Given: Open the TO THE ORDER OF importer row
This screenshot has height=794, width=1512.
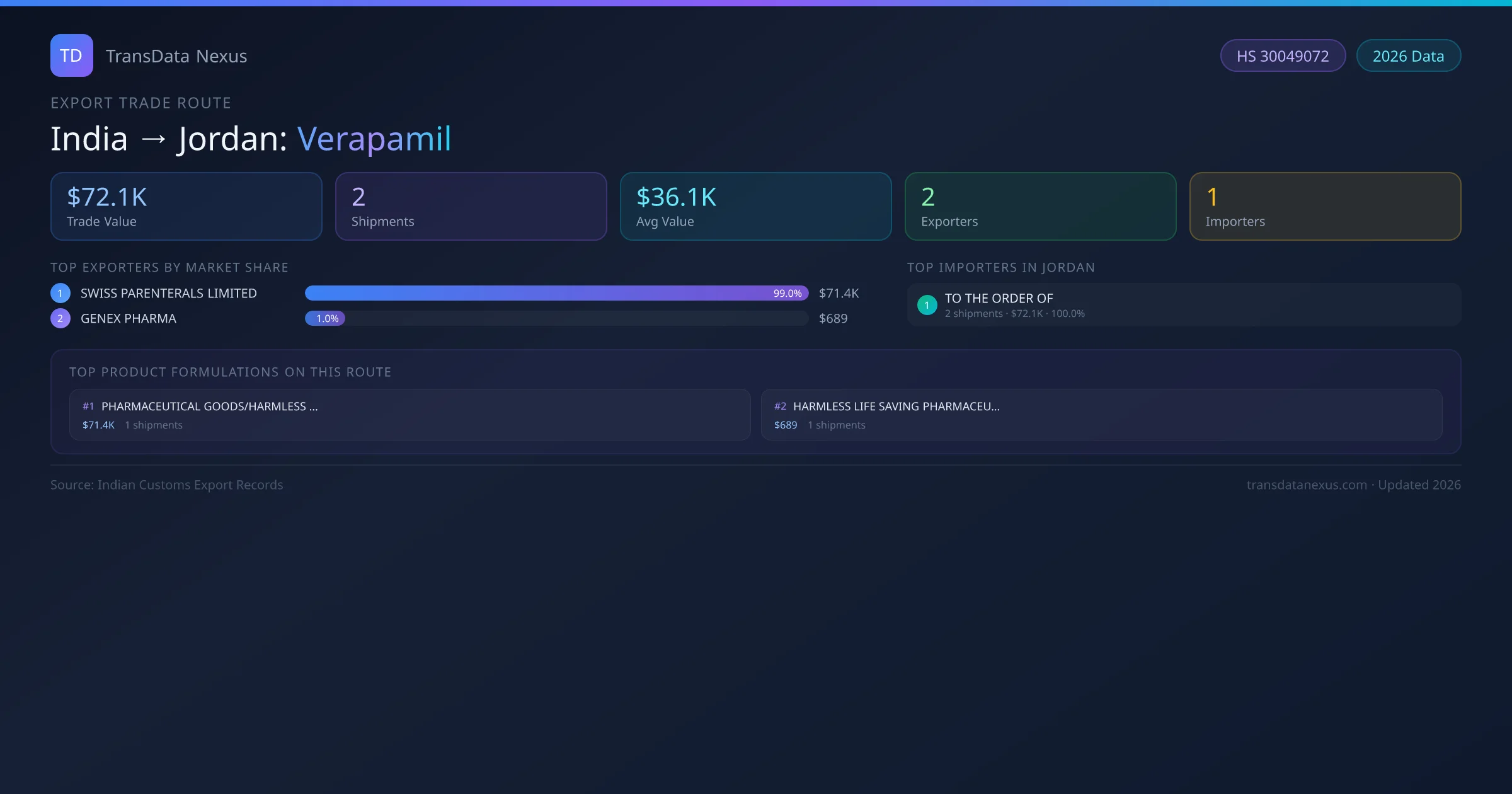Looking at the screenshot, I should pyautogui.click(x=1183, y=305).
